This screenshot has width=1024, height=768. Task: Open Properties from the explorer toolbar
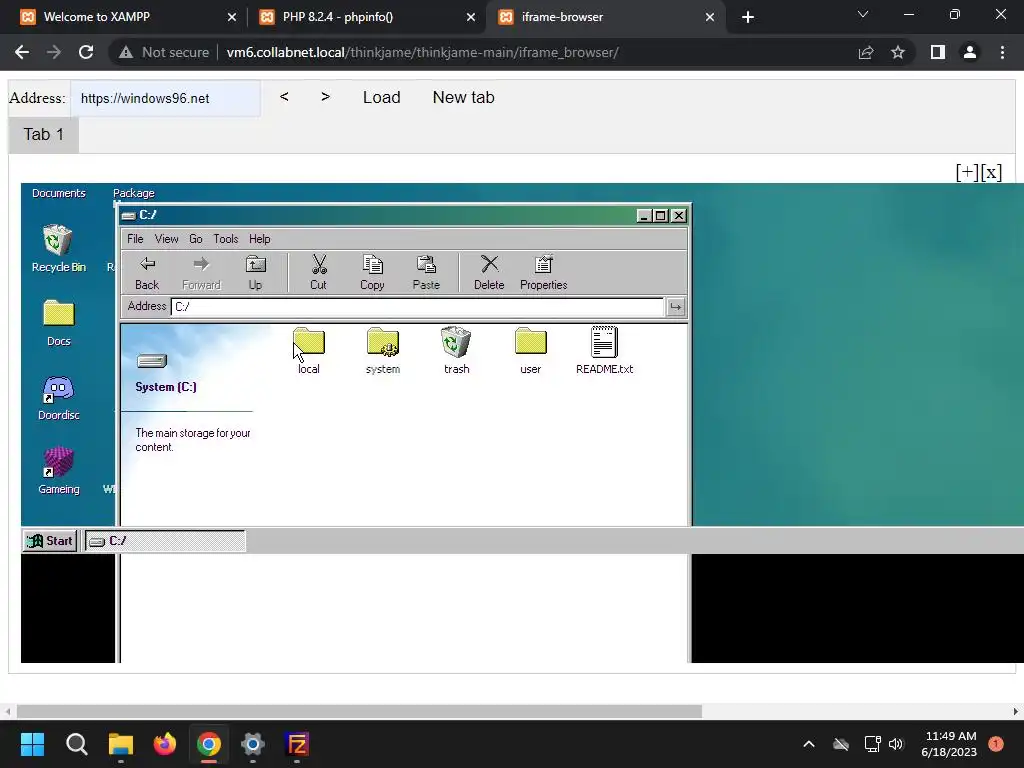543,272
